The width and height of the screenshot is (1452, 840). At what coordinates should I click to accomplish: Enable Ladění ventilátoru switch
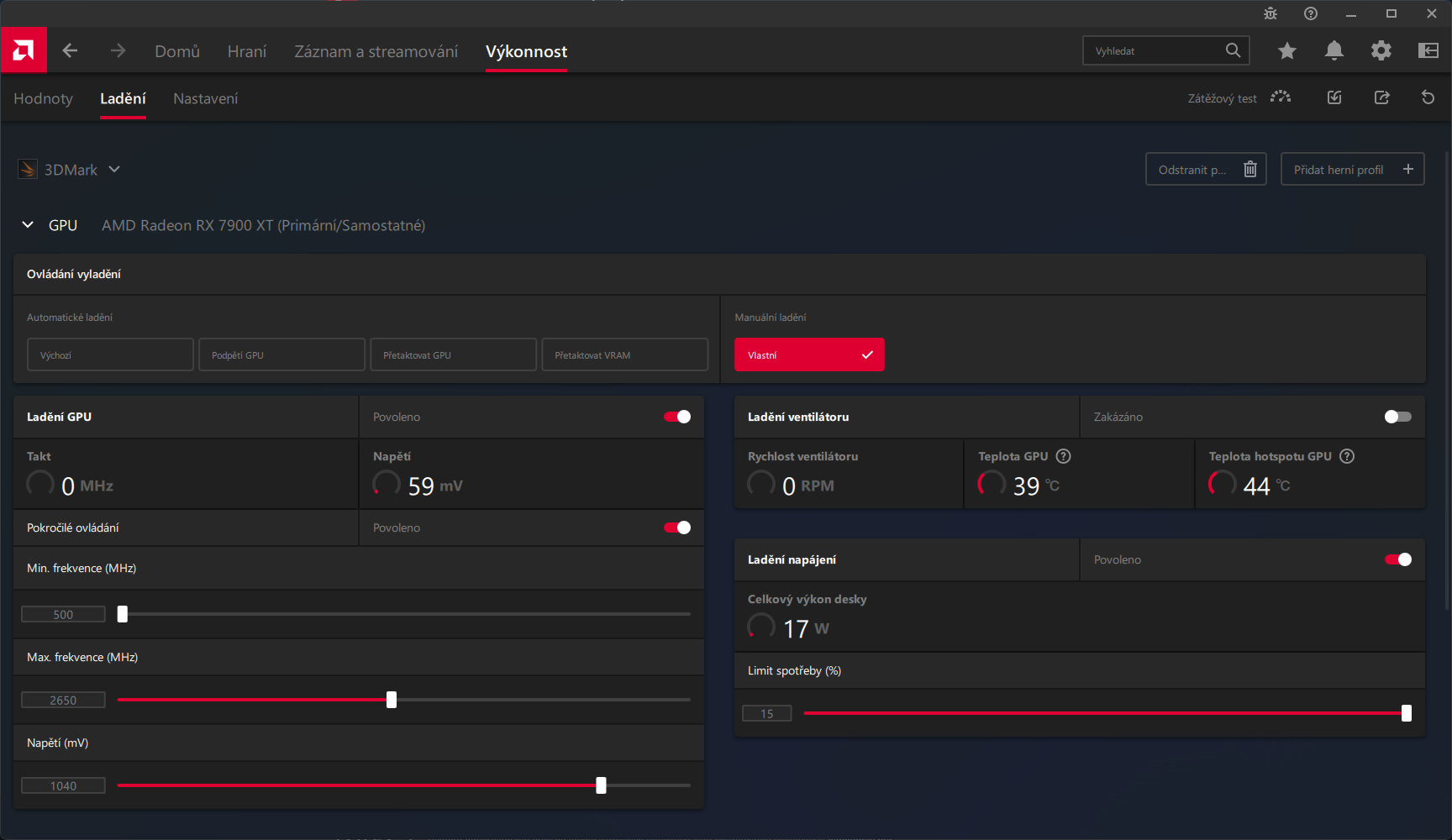click(x=1398, y=417)
